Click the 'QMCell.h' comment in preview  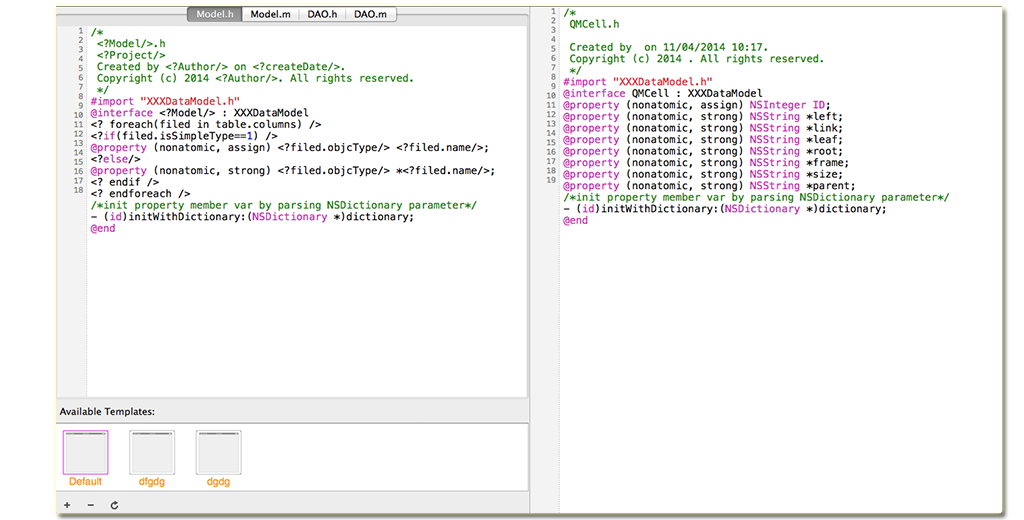point(594,24)
